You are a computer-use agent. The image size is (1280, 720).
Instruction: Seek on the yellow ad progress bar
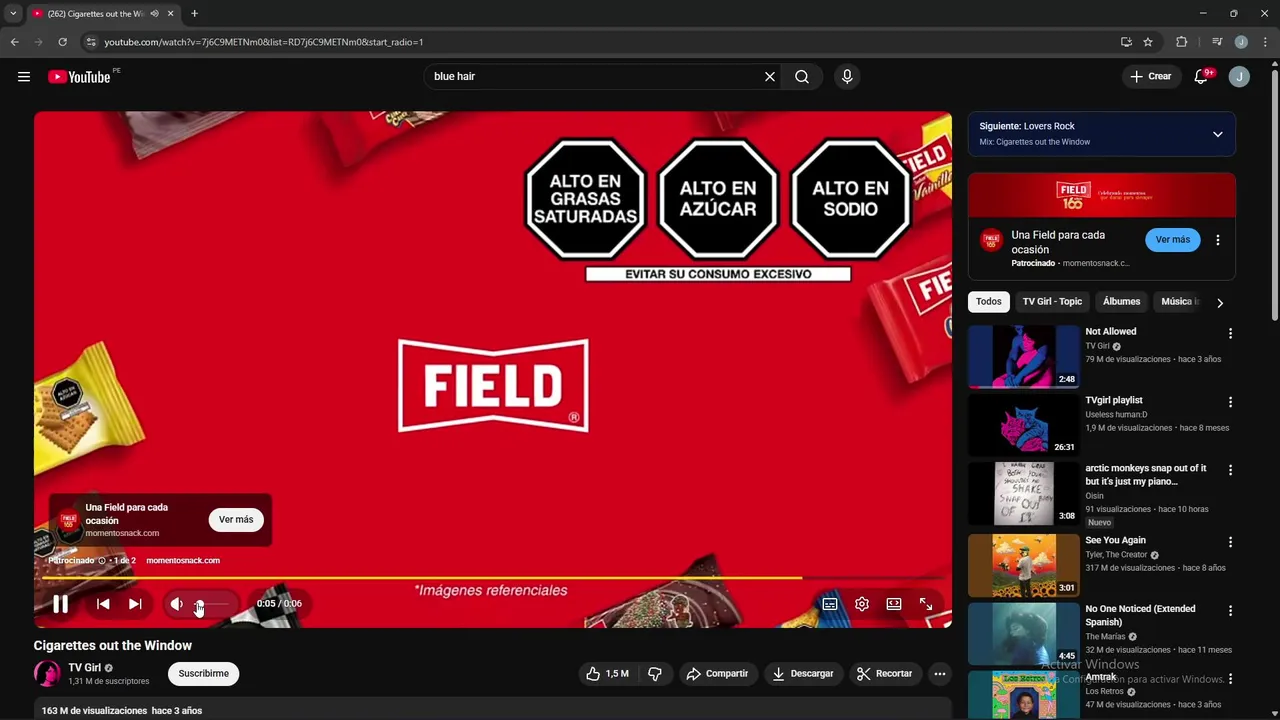494,577
